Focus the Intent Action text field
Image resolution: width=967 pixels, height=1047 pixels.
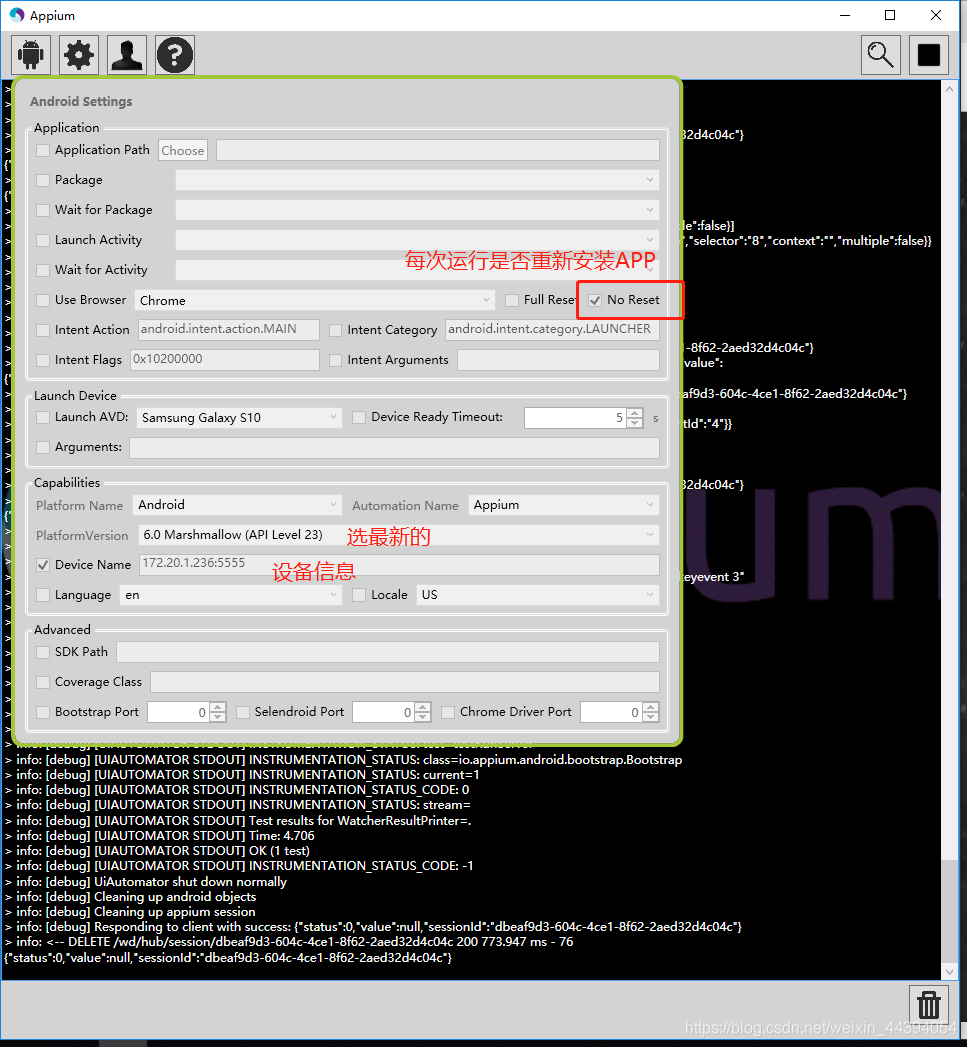228,330
